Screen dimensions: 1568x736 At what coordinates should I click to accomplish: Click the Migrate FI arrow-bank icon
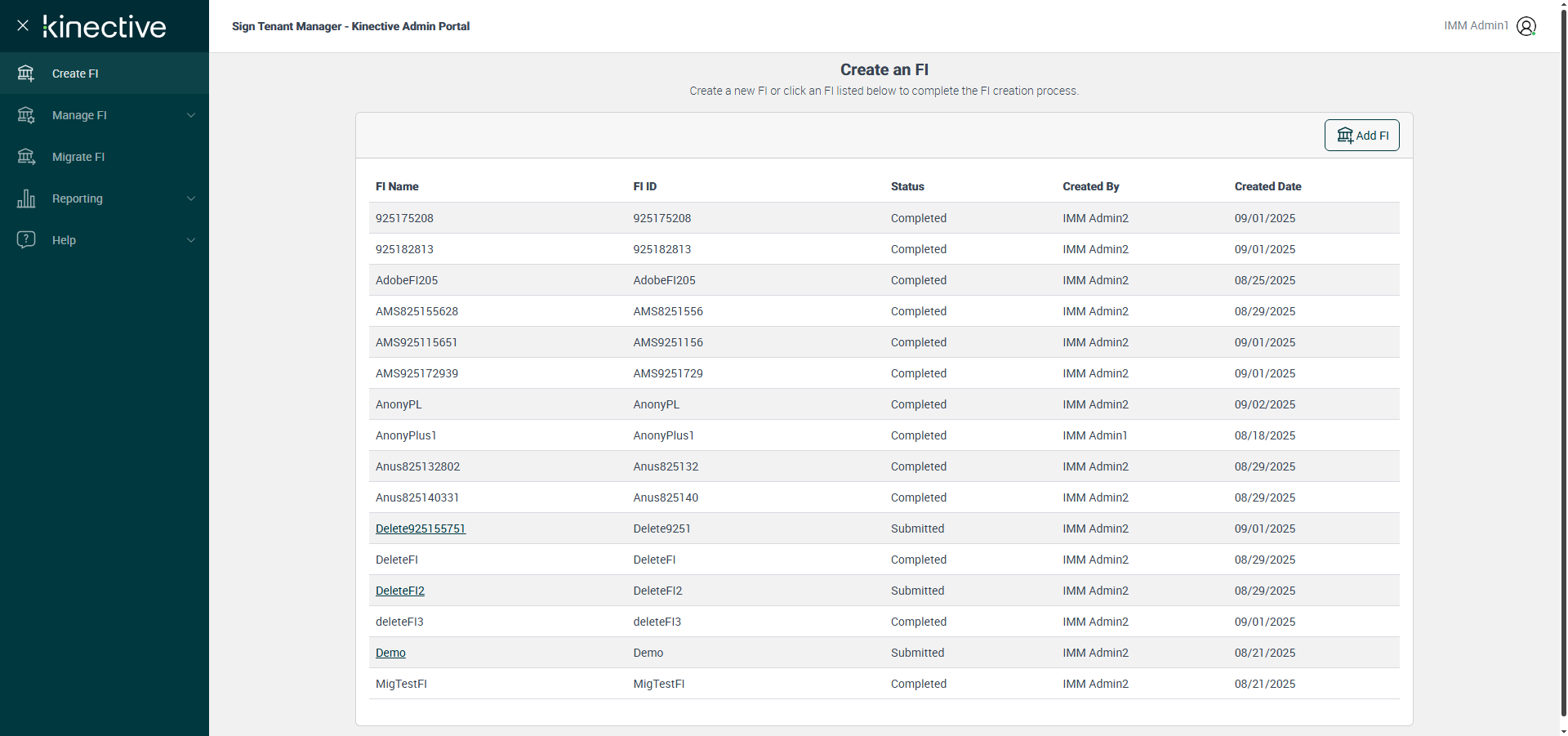[26, 157]
